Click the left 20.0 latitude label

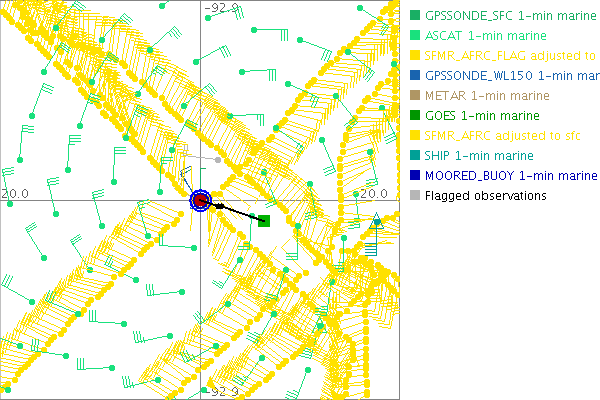click(15, 193)
